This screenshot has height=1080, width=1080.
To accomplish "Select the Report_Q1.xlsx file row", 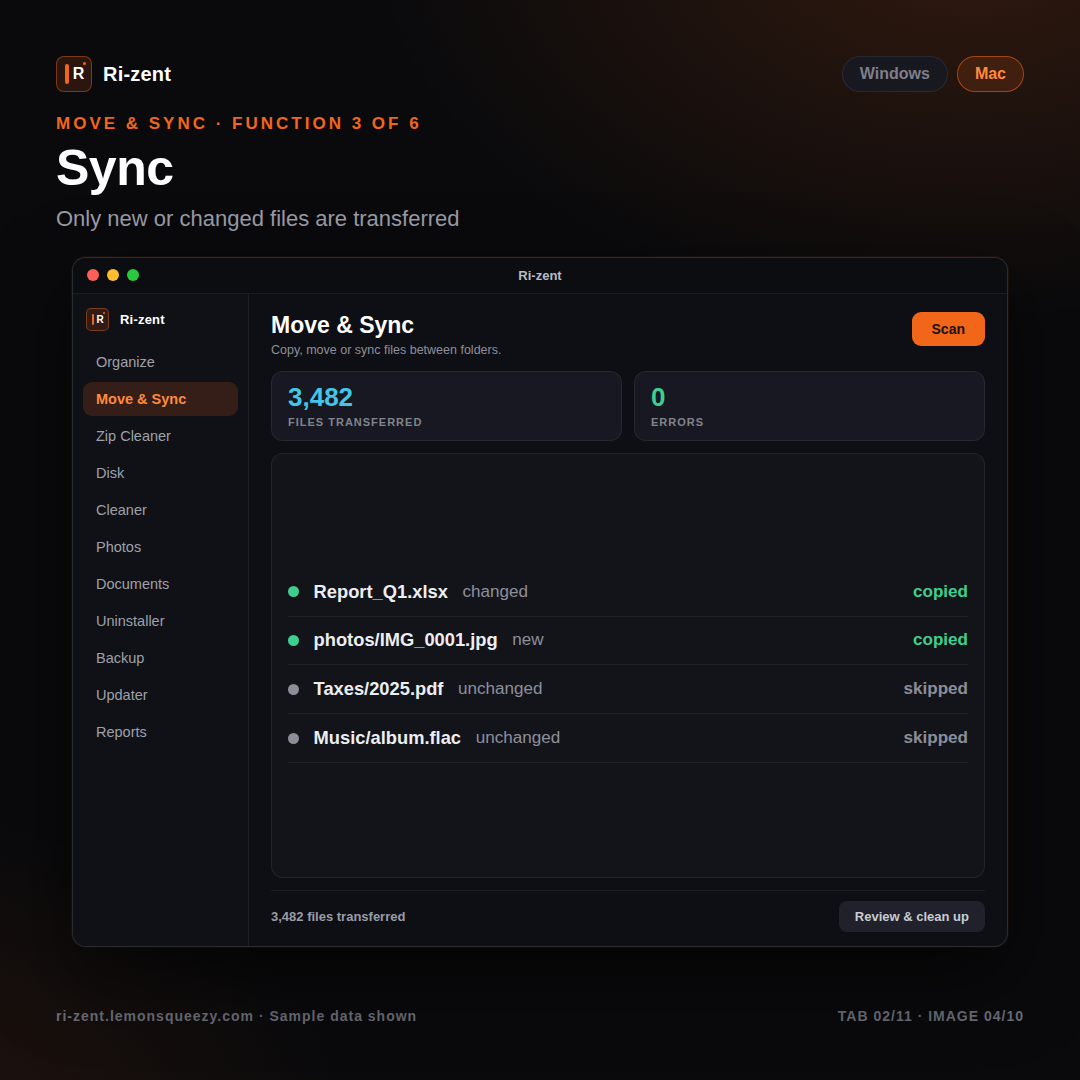I will tap(627, 592).
